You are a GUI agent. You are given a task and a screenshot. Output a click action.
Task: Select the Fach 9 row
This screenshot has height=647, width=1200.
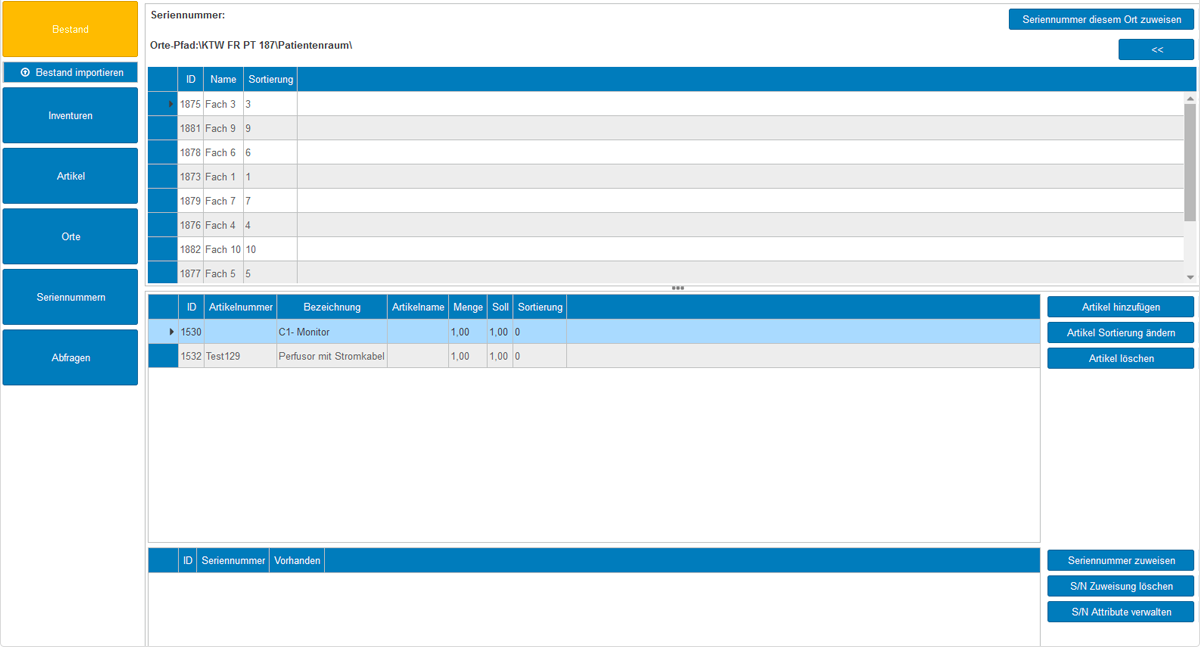(665, 128)
